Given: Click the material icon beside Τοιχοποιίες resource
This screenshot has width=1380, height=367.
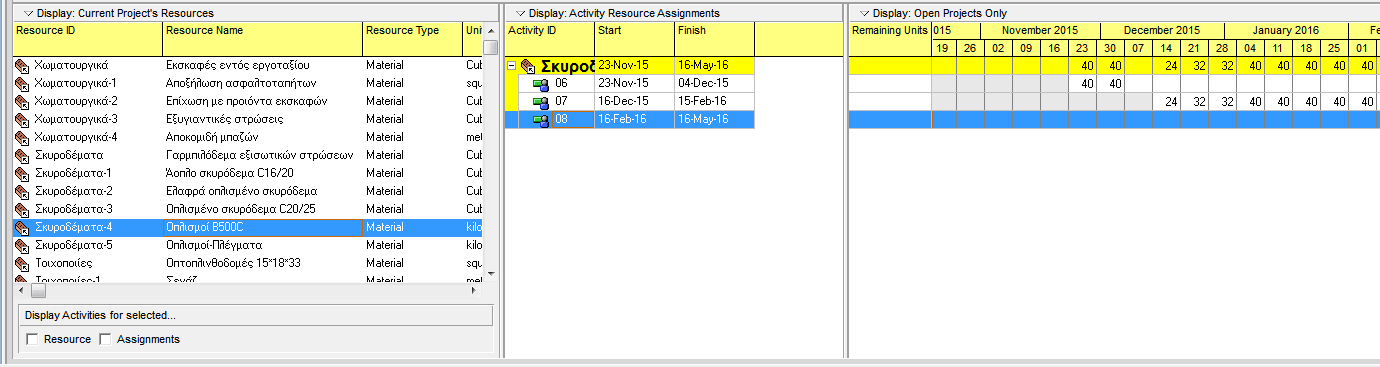Looking at the screenshot, I should 22,263.
